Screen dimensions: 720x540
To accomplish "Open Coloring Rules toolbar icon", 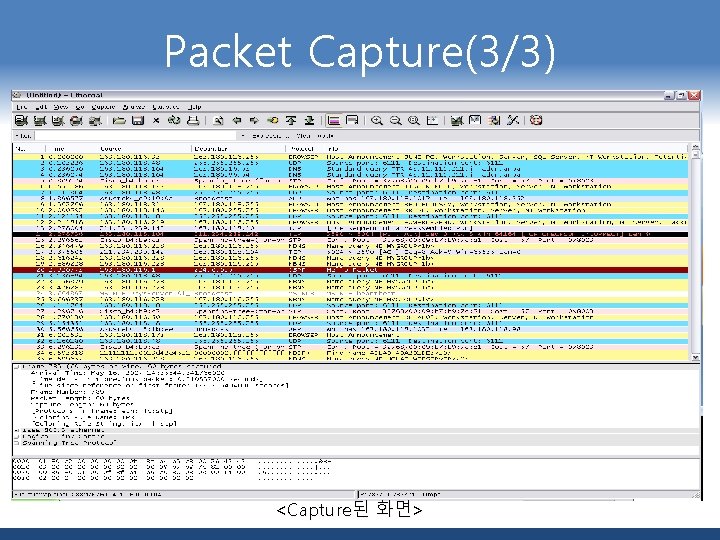I will (x=494, y=121).
